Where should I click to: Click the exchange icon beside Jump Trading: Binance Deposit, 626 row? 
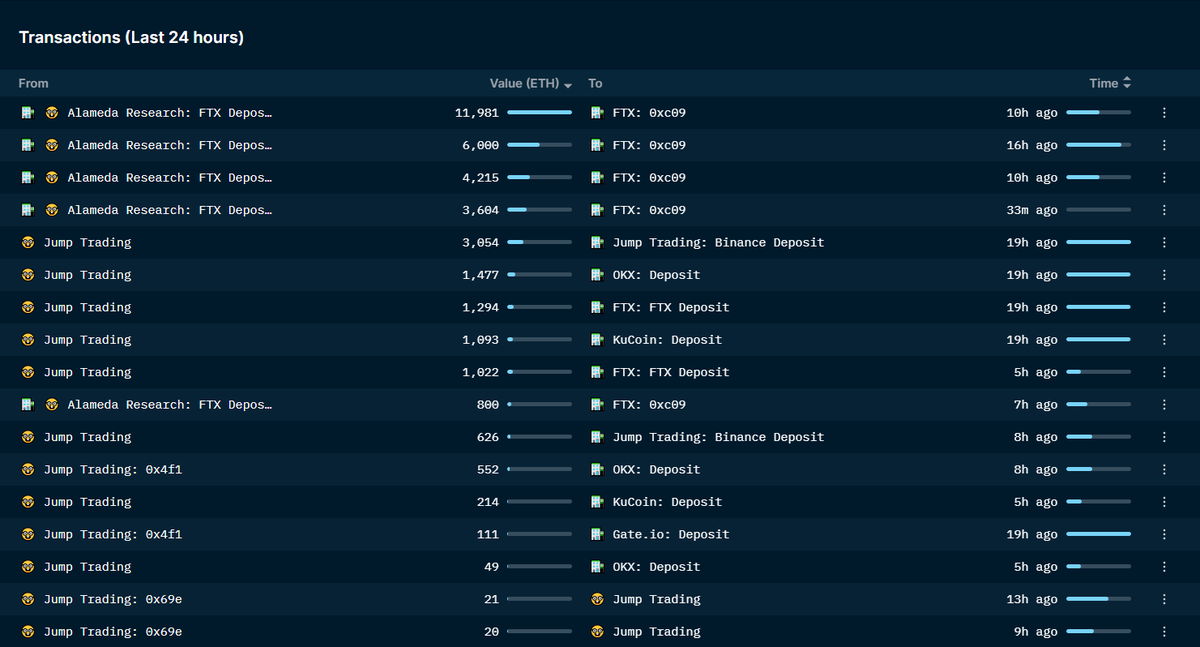click(598, 437)
